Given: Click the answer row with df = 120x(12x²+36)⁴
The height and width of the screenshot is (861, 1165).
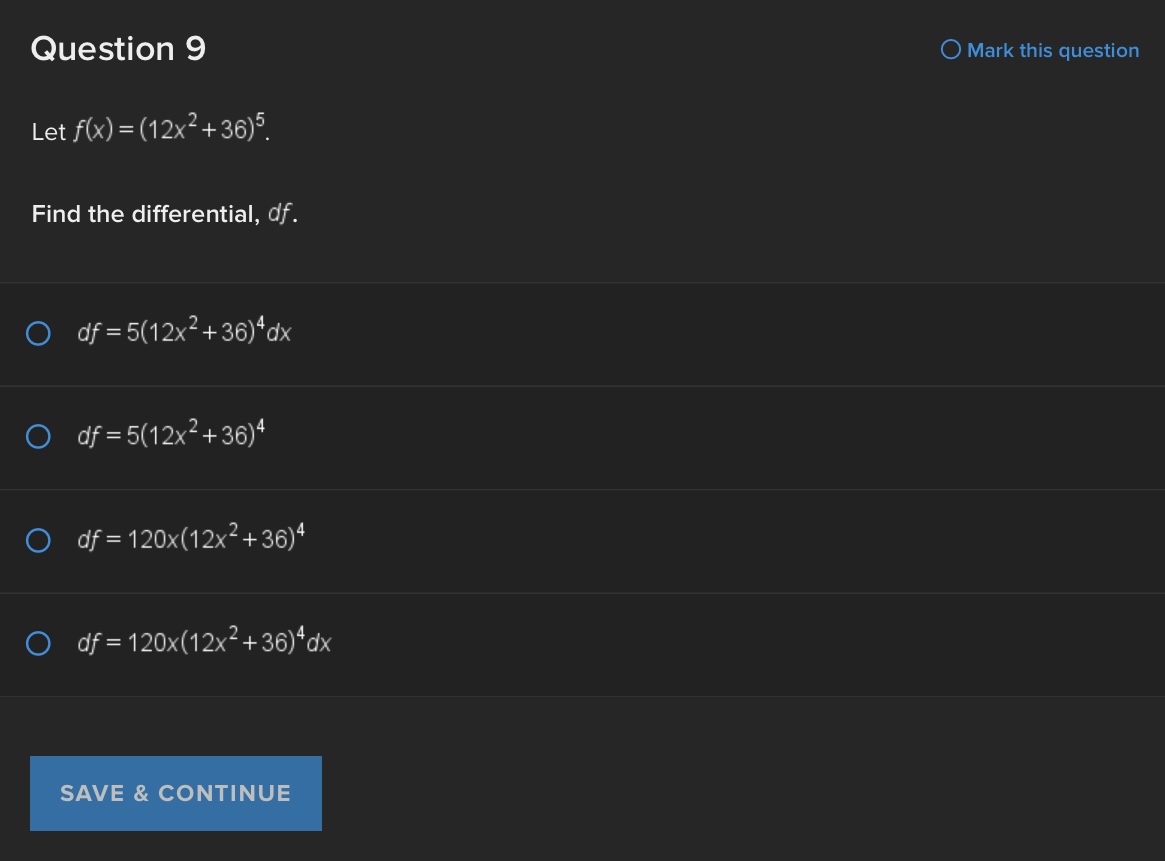Looking at the screenshot, I should 400,540.
